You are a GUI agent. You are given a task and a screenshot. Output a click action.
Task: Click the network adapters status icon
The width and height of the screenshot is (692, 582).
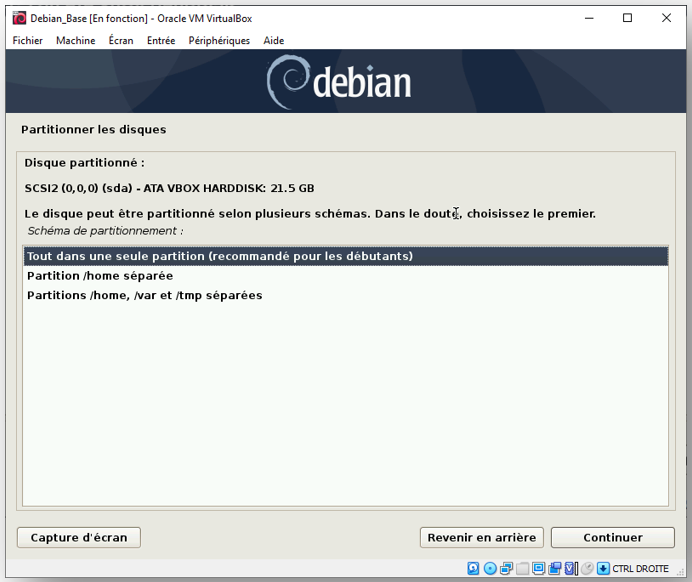(x=506, y=568)
